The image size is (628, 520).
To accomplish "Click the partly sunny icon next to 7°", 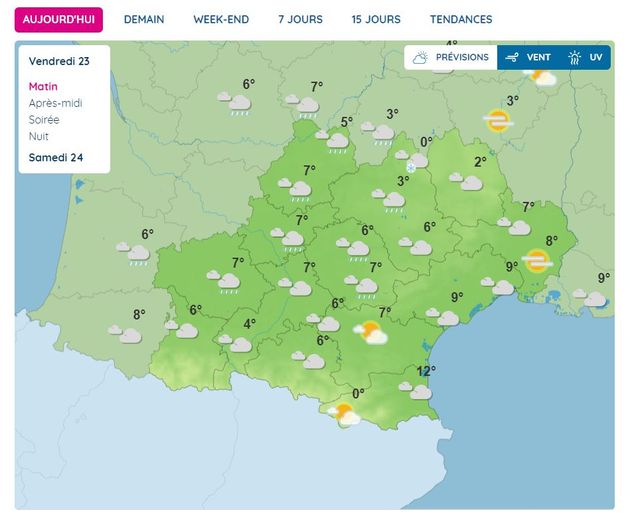I will click(374, 333).
